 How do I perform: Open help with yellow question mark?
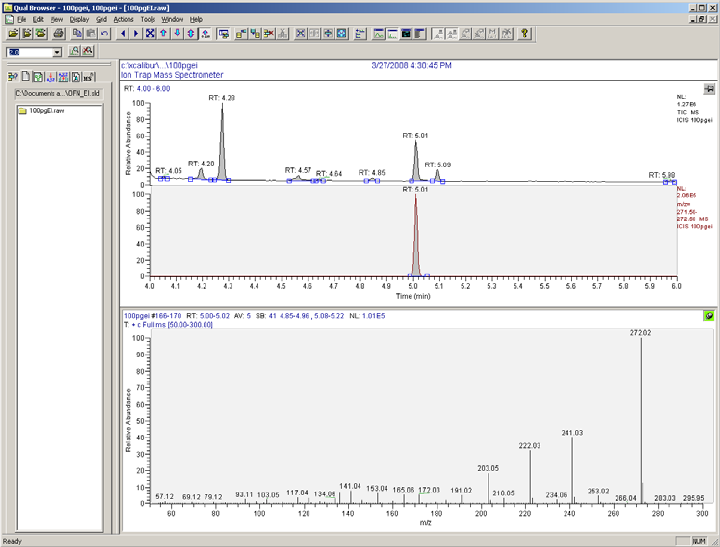[x=524, y=34]
